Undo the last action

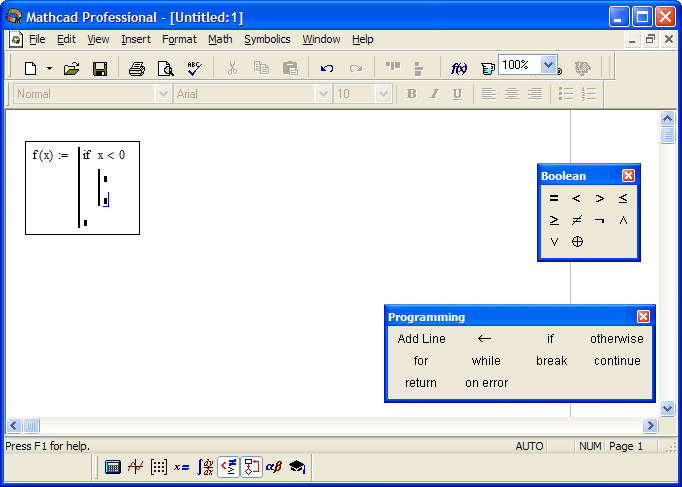[x=327, y=68]
